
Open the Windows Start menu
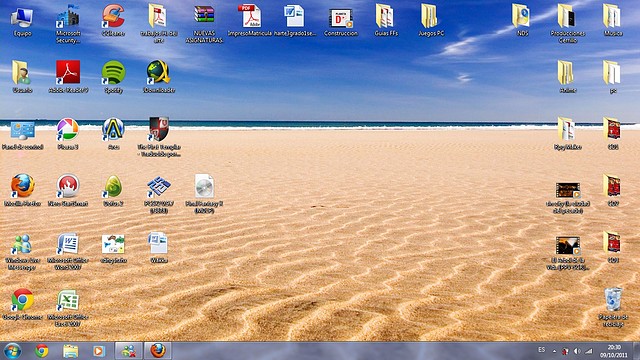click(12, 351)
